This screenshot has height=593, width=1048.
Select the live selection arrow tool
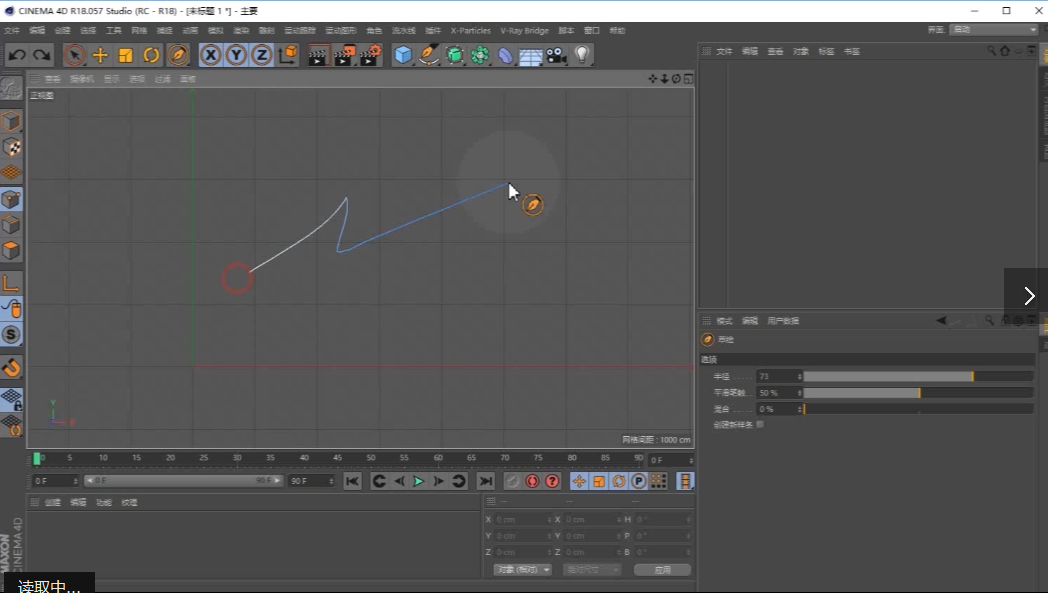tap(74, 55)
